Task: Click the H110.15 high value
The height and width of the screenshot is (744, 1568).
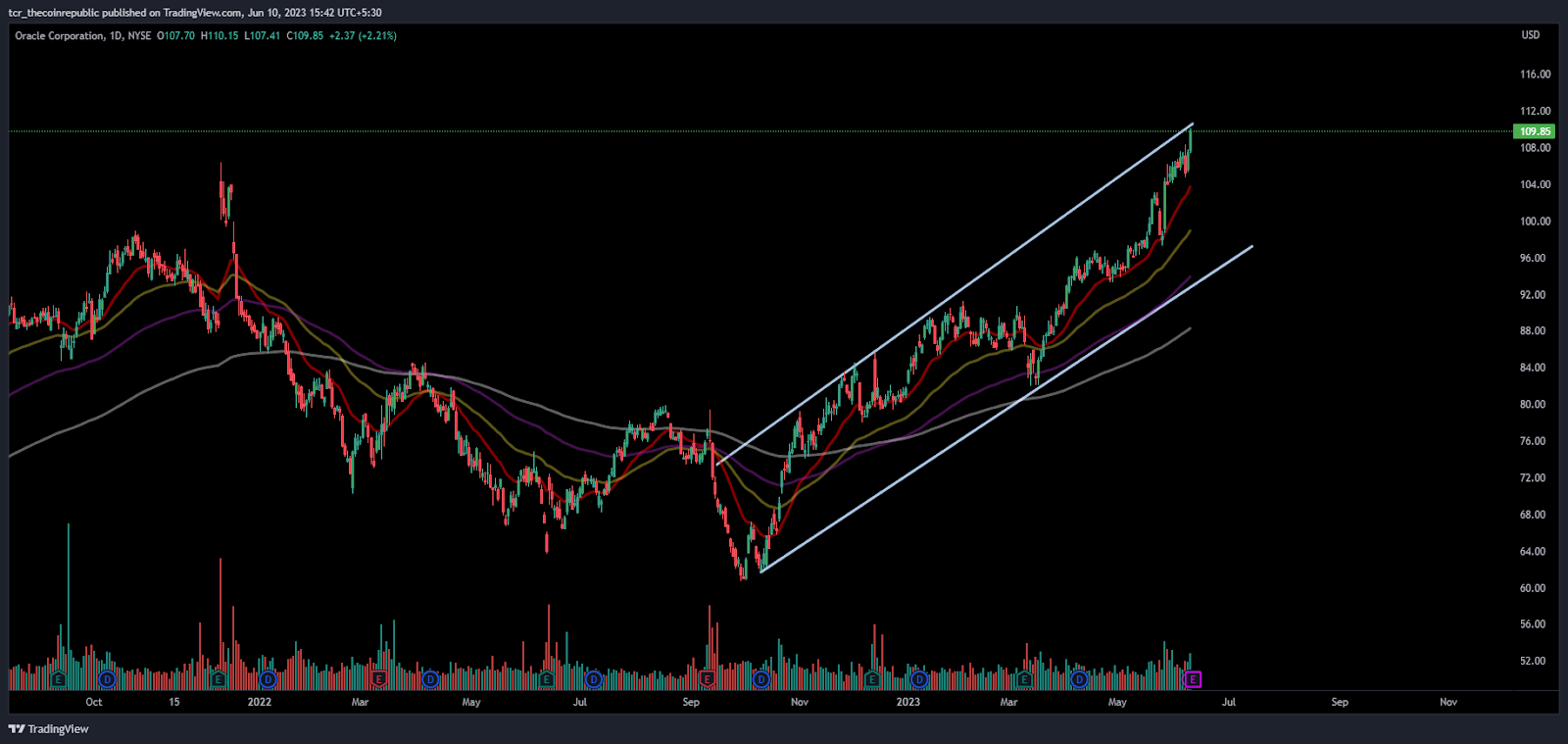Action: pyautogui.click(x=220, y=35)
